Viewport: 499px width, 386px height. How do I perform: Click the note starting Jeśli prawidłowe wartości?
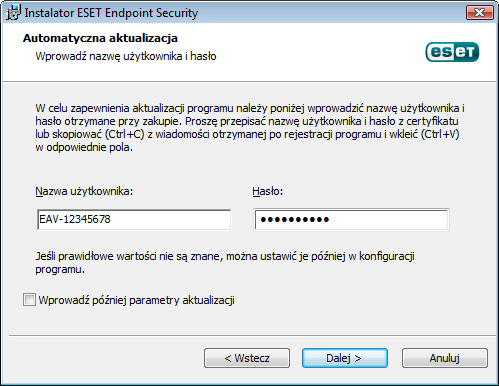(x=225, y=263)
